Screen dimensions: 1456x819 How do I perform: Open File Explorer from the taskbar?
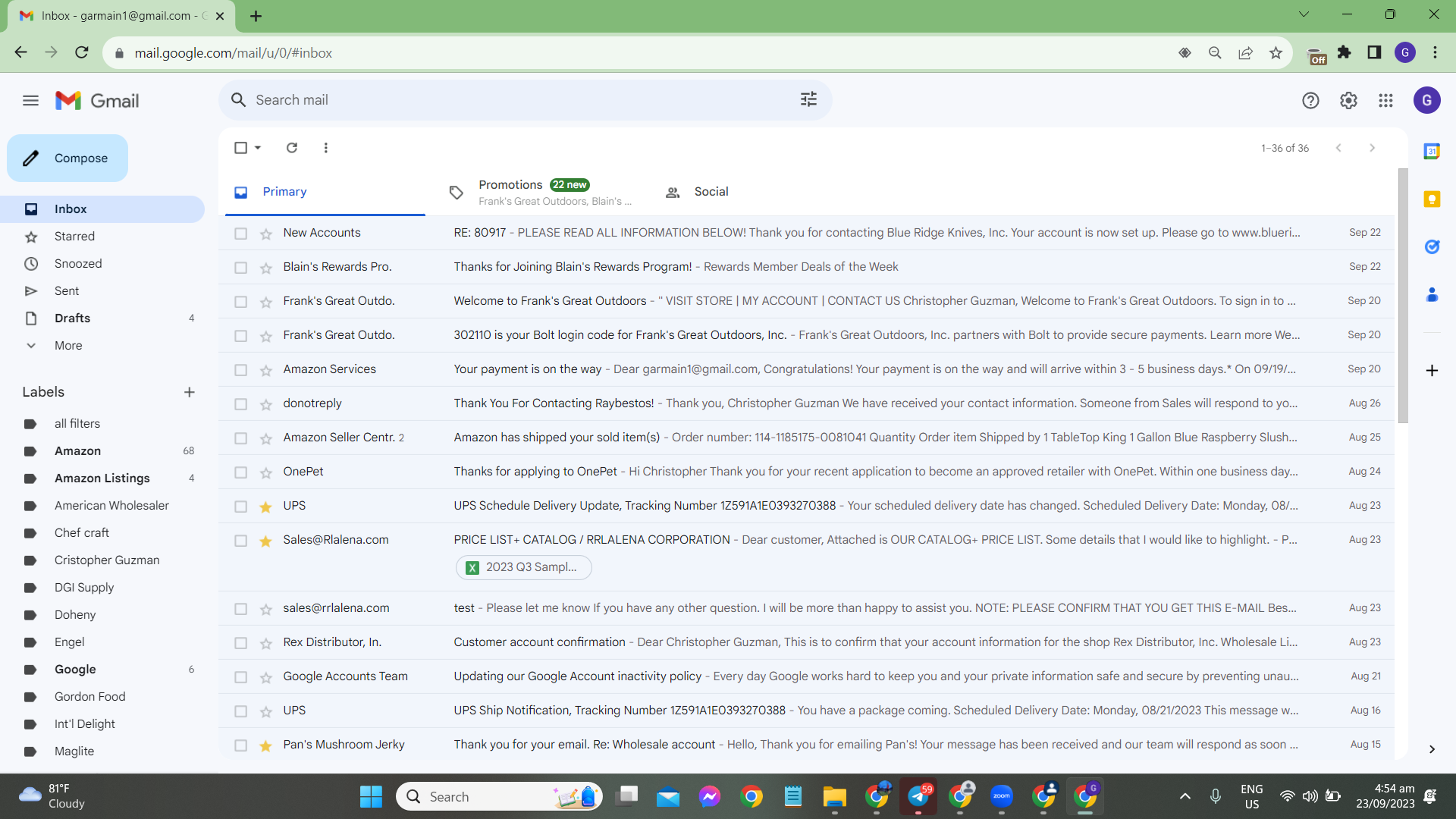(x=835, y=796)
